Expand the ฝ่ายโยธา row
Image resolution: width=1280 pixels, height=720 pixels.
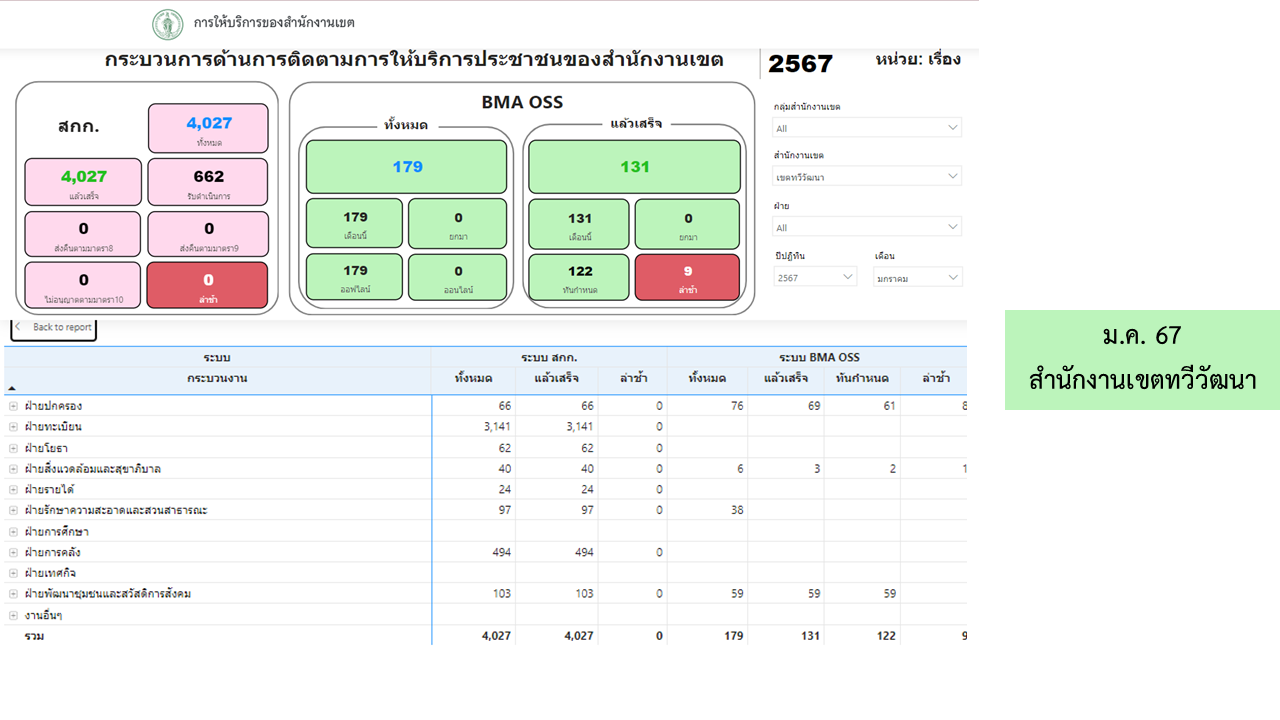[13, 448]
